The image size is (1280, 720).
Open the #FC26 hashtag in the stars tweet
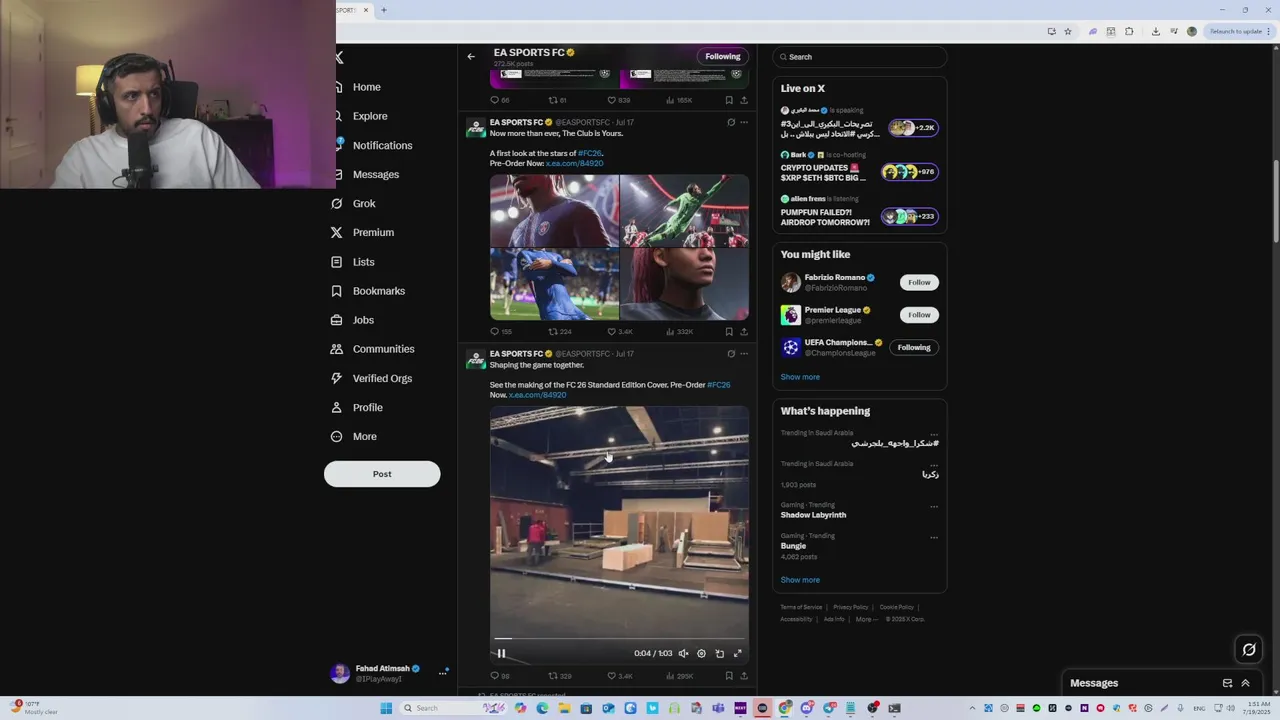pos(590,153)
